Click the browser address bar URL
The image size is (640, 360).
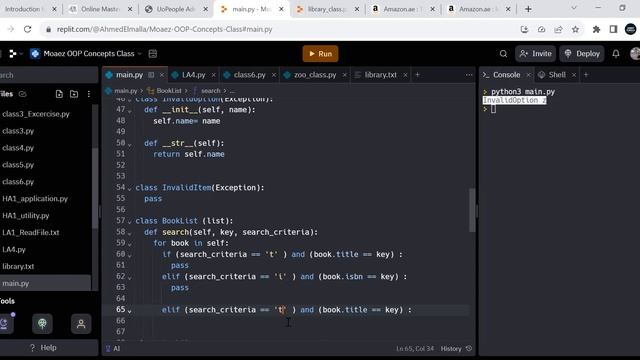tap(164, 29)
